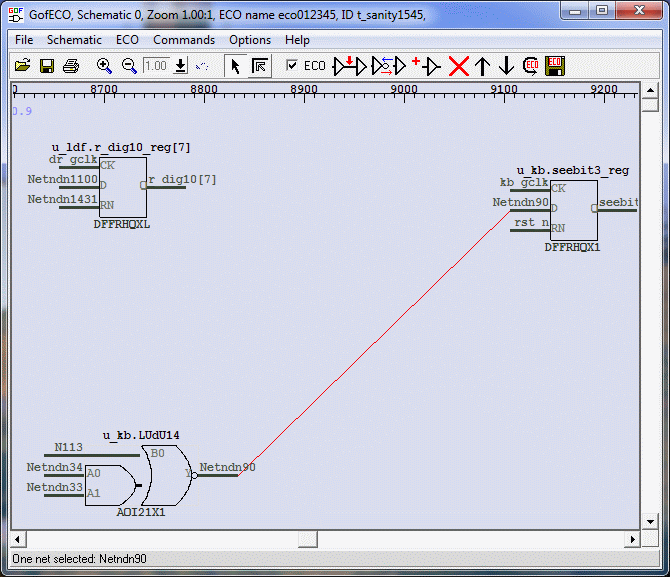Click the vertical scrollbar down arrow
The width and height of the screenshot is (670, 577).
point(650,521)
